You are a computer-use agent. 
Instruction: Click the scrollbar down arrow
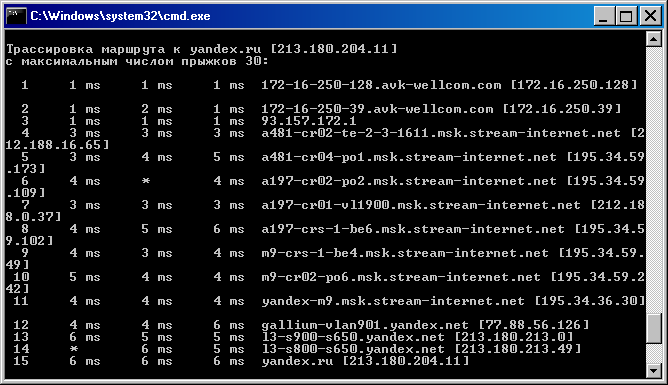pos(654,371)
